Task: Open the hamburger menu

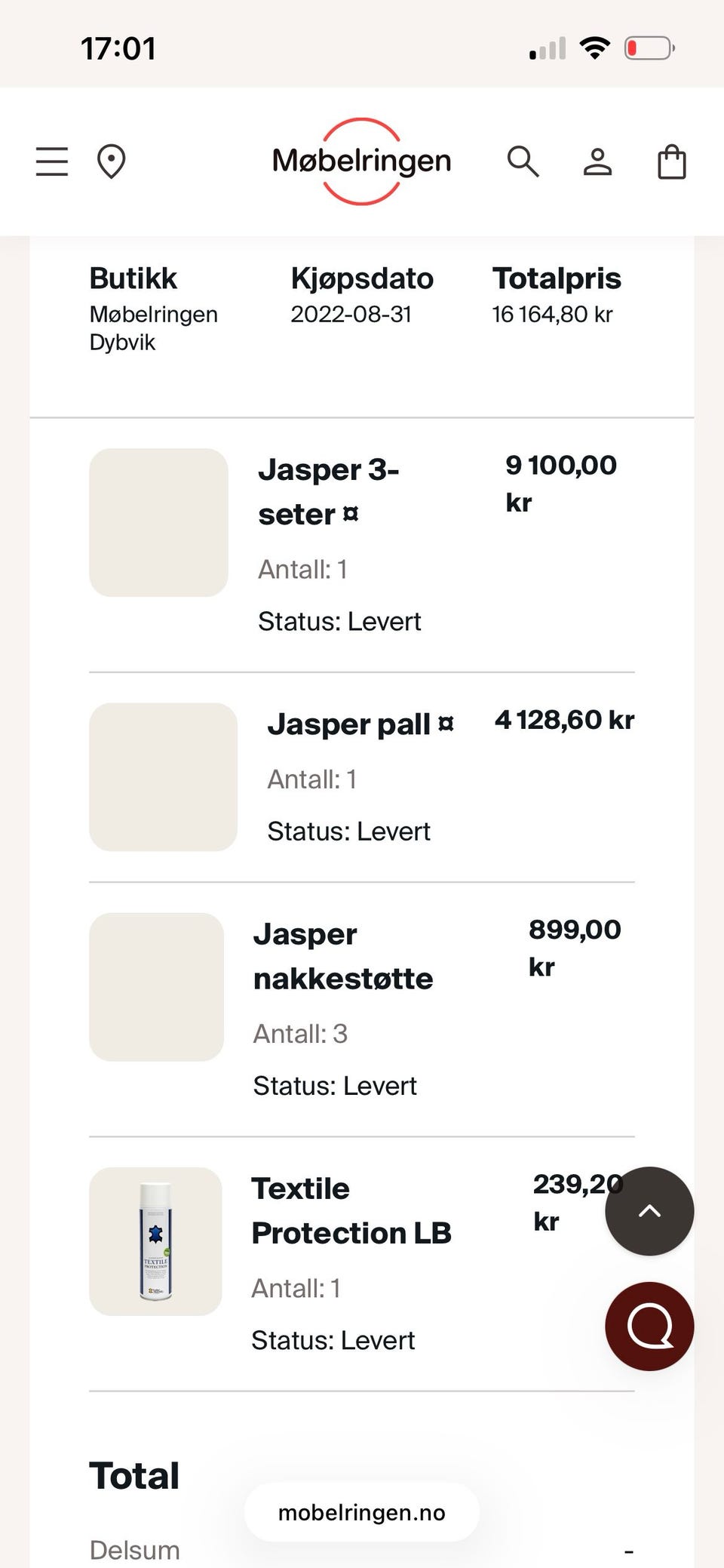Action: (52, 161)
